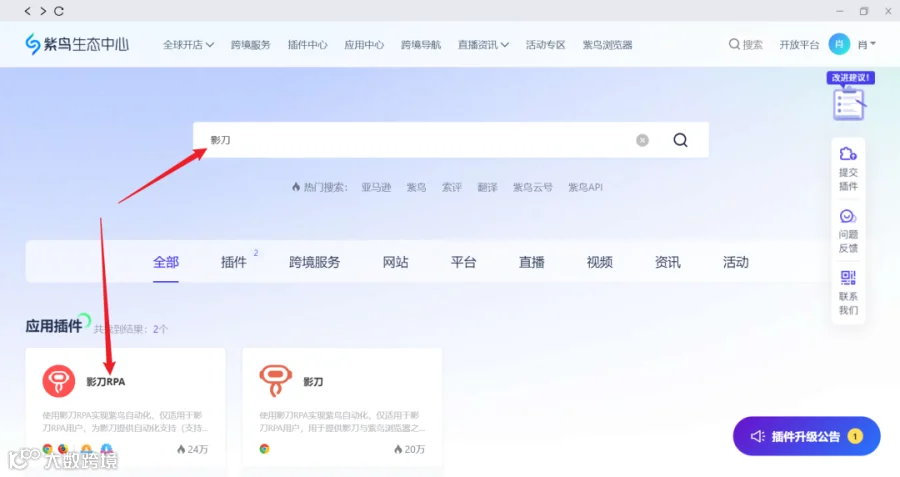Go forward with the forward arrow
The width and height of the screenshot is (900, 477).
coord(42,11)
